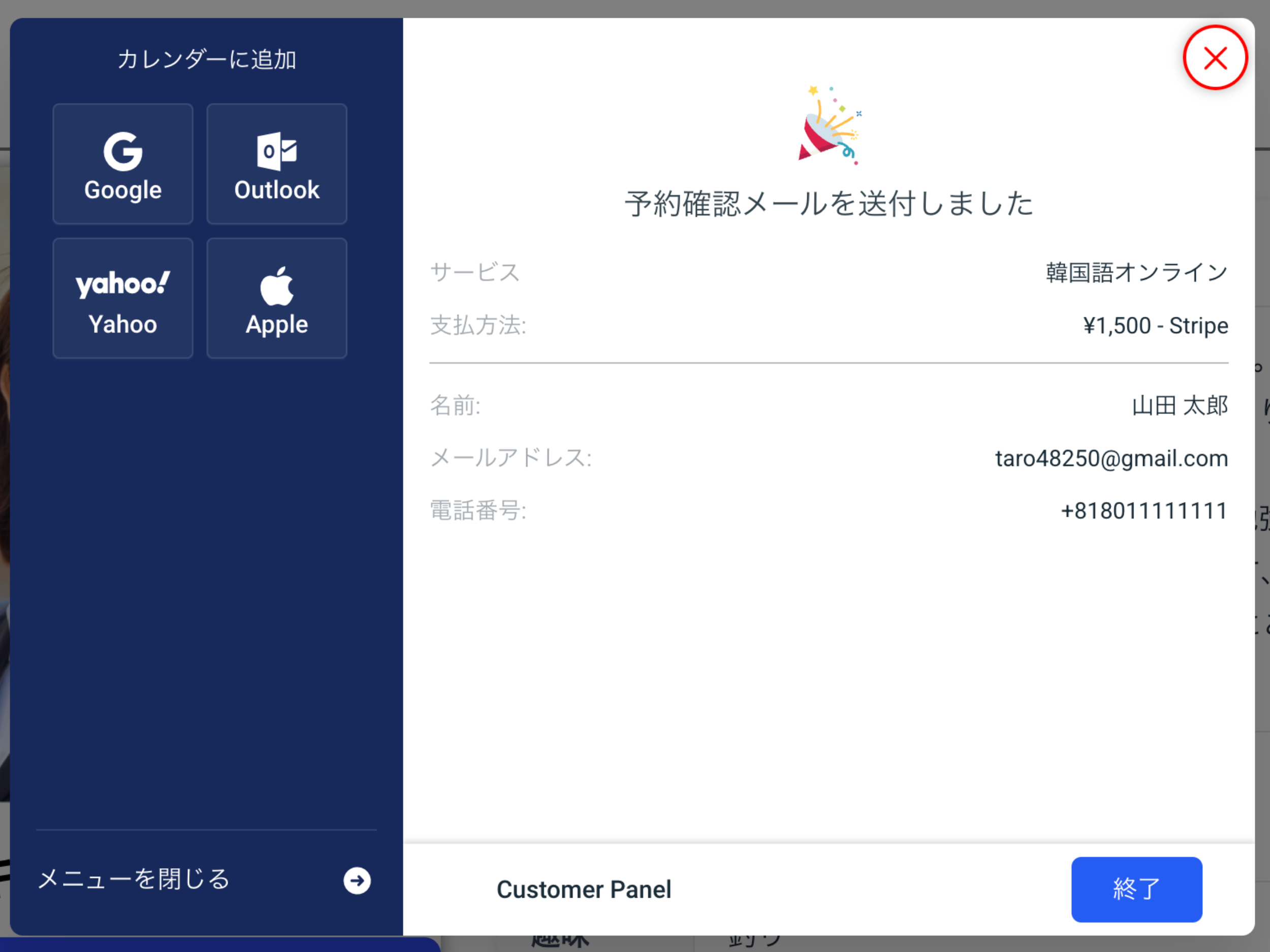Add booking to Apple calendar
Screen dimensions: 1270x952
(277, 299)
